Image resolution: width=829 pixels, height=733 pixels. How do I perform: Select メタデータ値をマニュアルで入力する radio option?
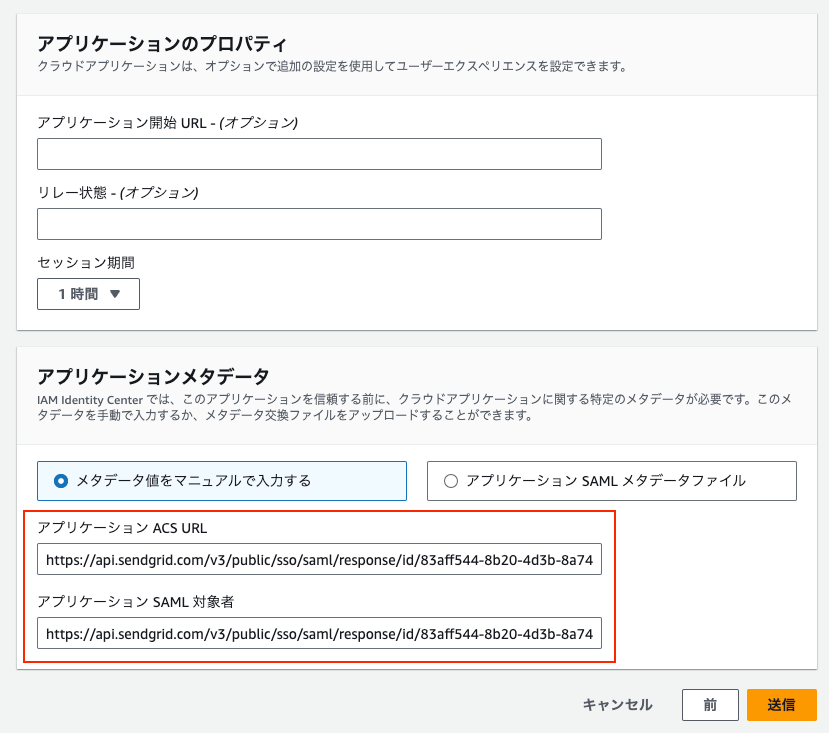[222, 481]
